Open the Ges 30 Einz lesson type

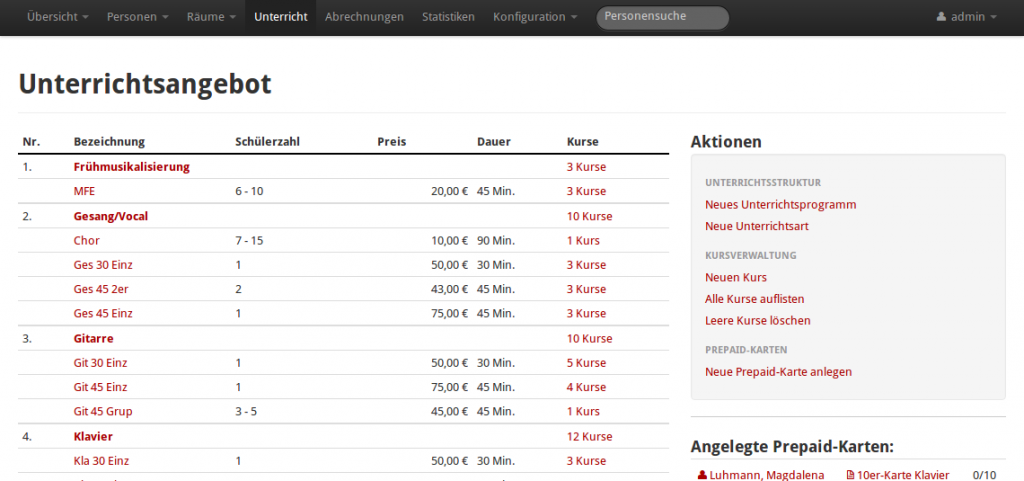pyautogui.click(x=103, y=265)
